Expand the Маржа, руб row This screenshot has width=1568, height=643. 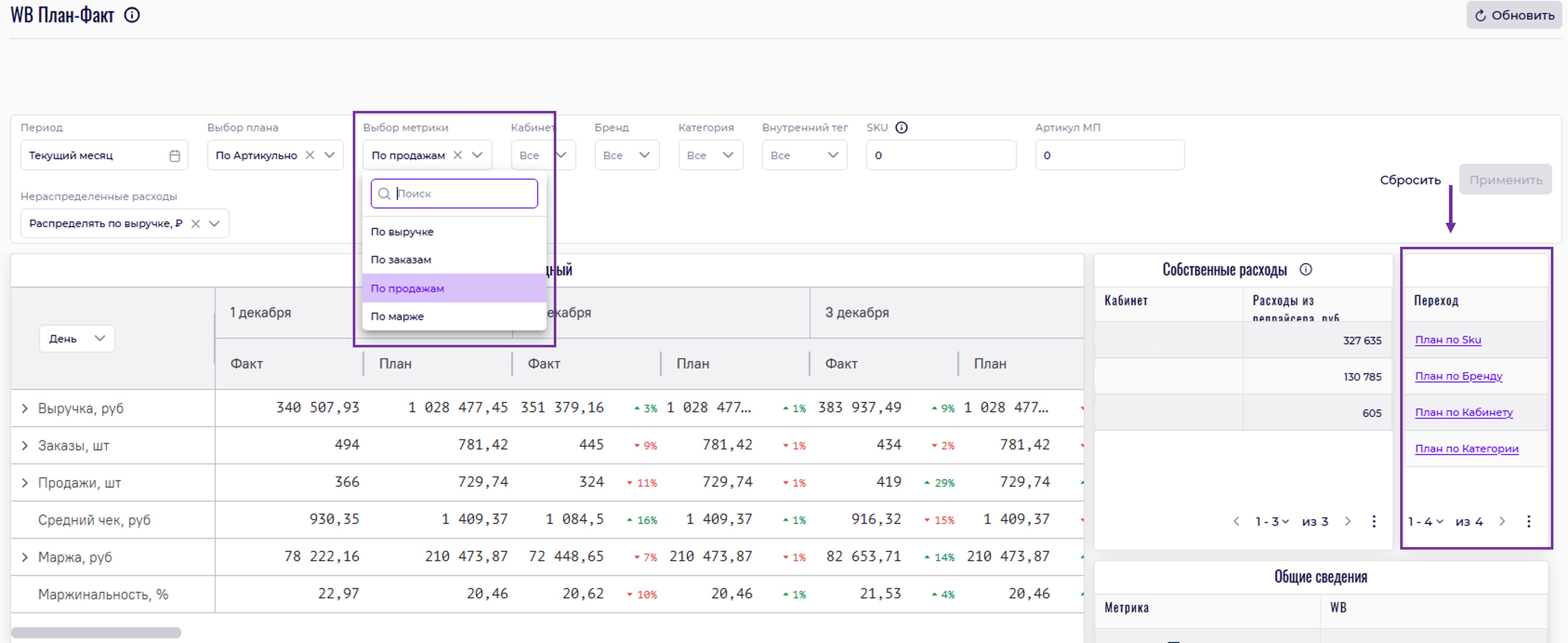[x=25, y=557]
